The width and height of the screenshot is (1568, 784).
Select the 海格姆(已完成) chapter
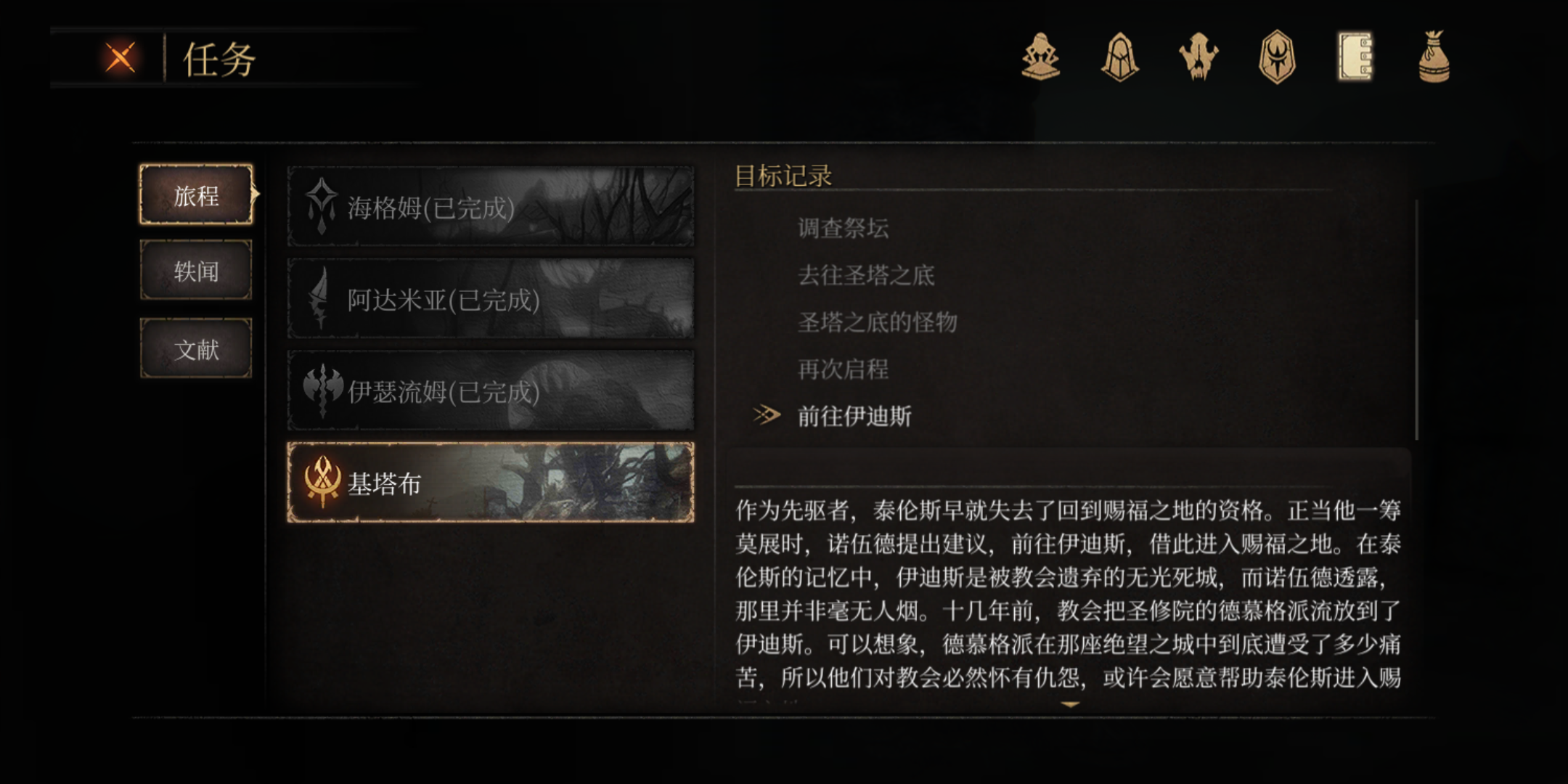pos(491,207)
